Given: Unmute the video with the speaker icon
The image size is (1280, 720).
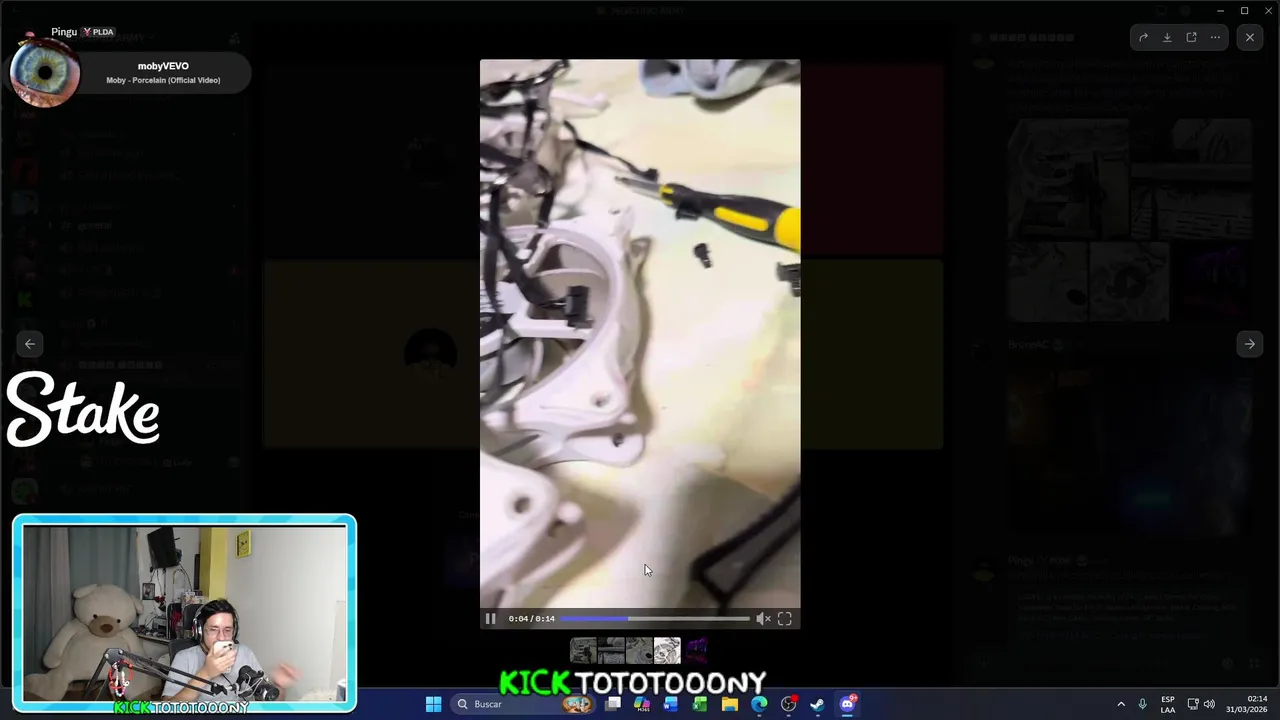Looking at the screenshot, I should [x=763, y=619].
